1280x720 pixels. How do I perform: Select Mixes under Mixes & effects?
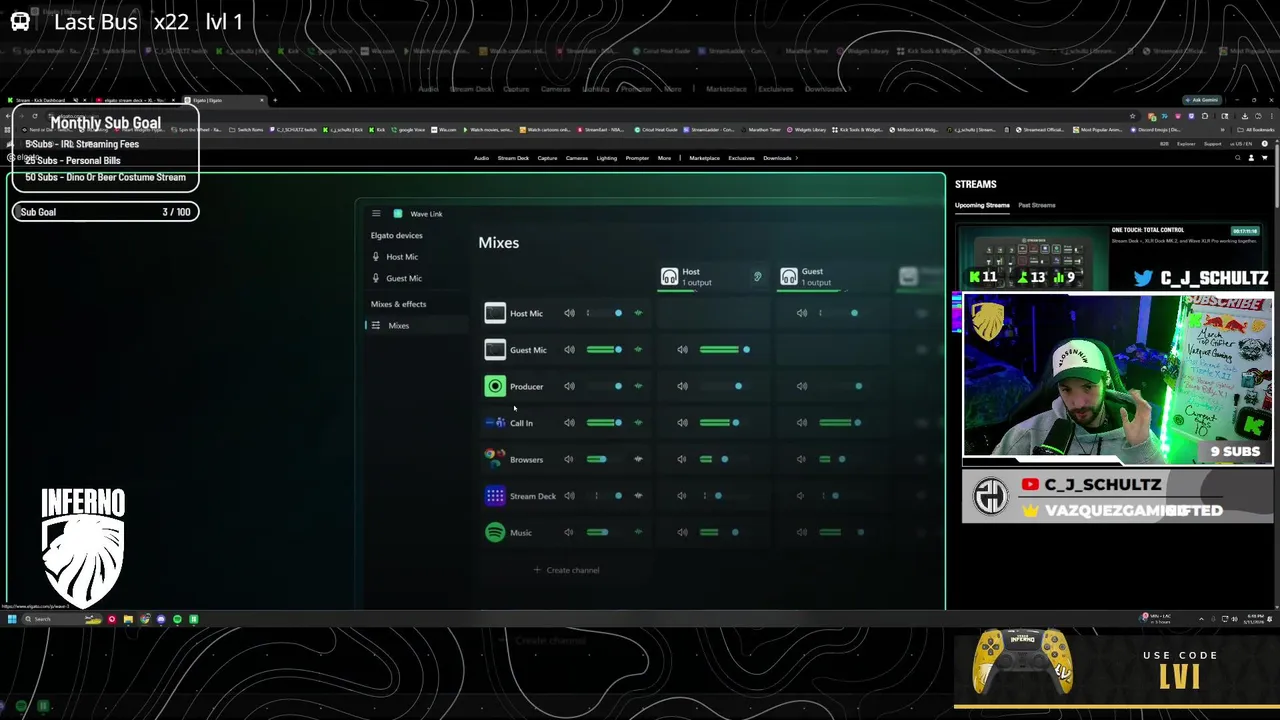click(398, 325)
